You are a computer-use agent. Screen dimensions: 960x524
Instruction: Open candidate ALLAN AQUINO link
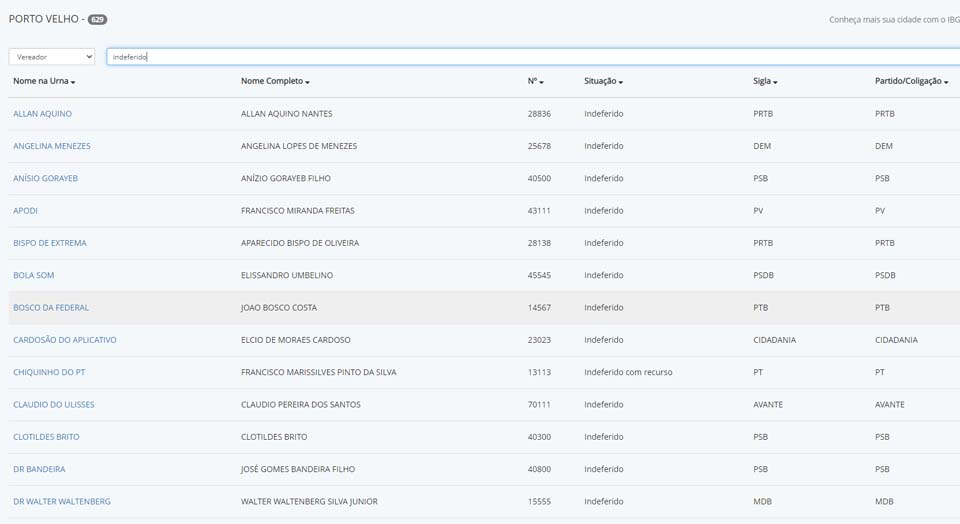[x=42, y=114]
